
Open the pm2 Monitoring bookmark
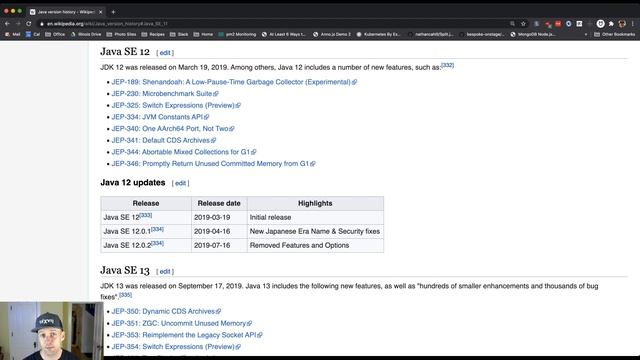[237, 34]
